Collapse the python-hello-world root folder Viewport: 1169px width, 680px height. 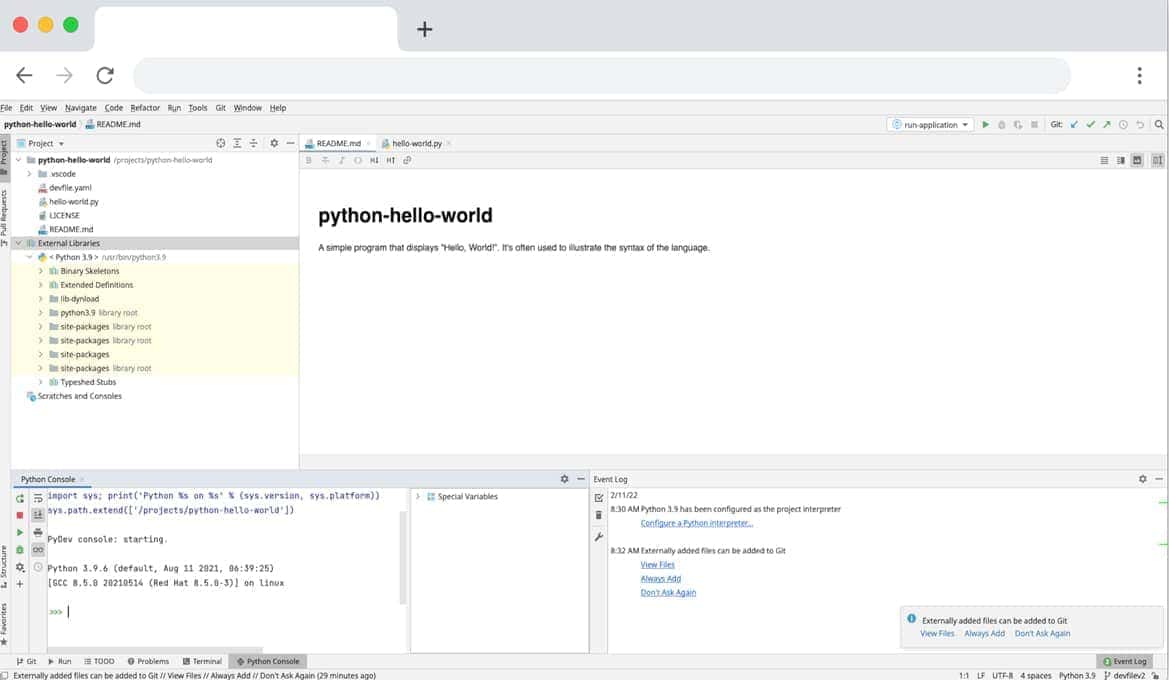pos(19,160)
